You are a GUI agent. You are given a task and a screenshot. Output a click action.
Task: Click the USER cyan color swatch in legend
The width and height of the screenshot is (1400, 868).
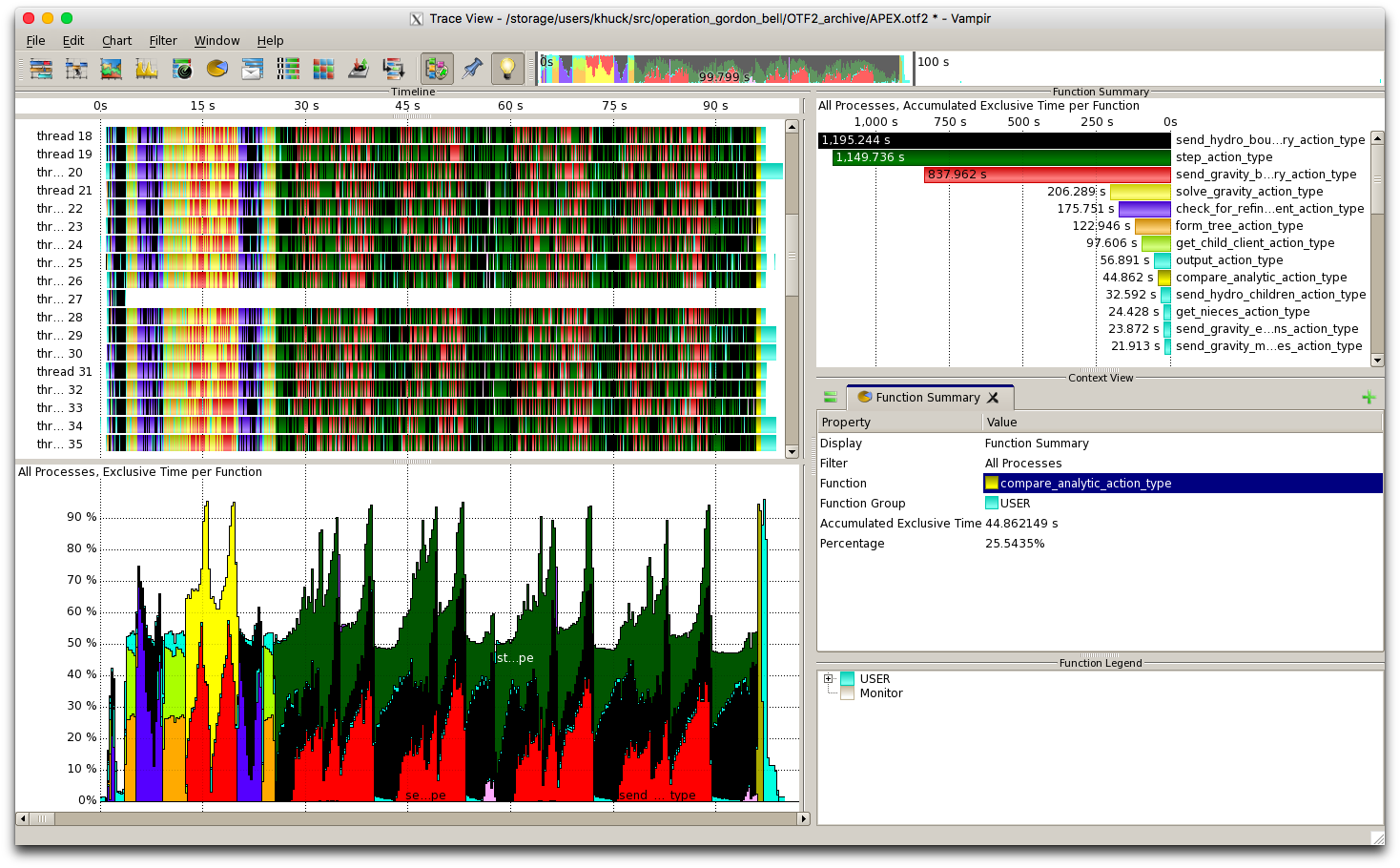(x=847, y=679)
